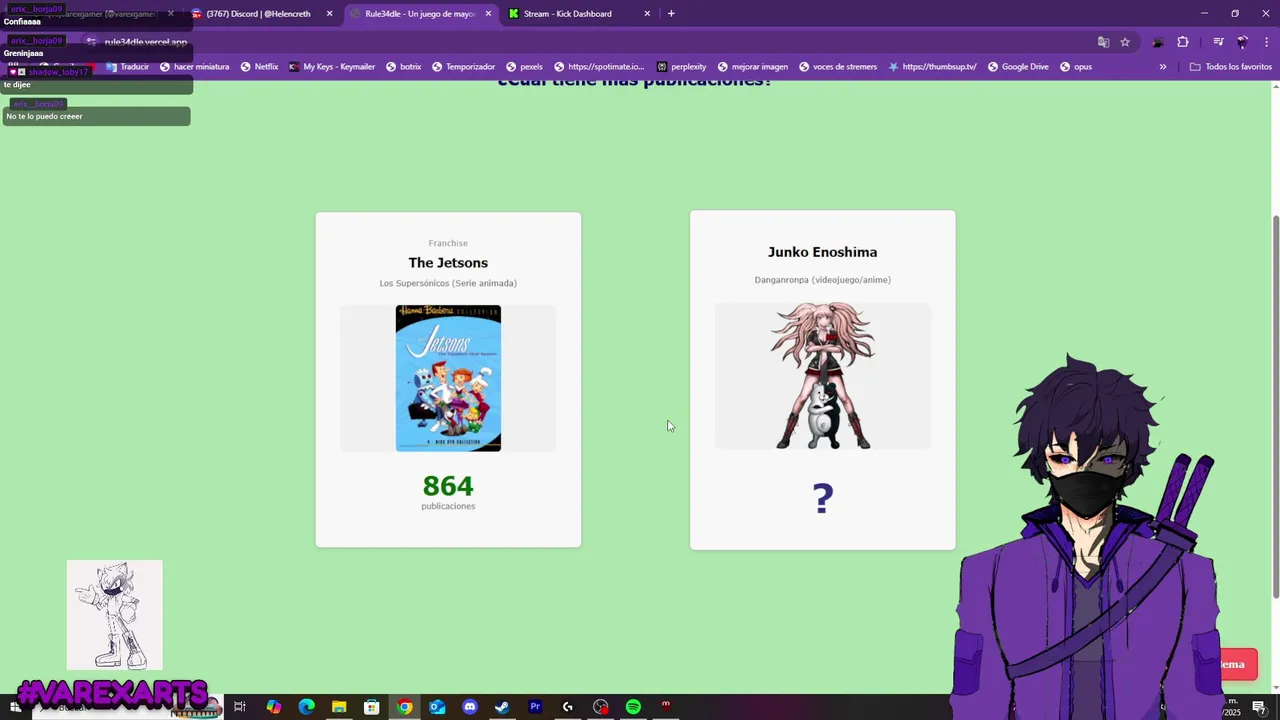Open Microsoft Store from the taskbar
Image resolution: width=1280 pixels, height=720 pixels.
pos(372,707)
